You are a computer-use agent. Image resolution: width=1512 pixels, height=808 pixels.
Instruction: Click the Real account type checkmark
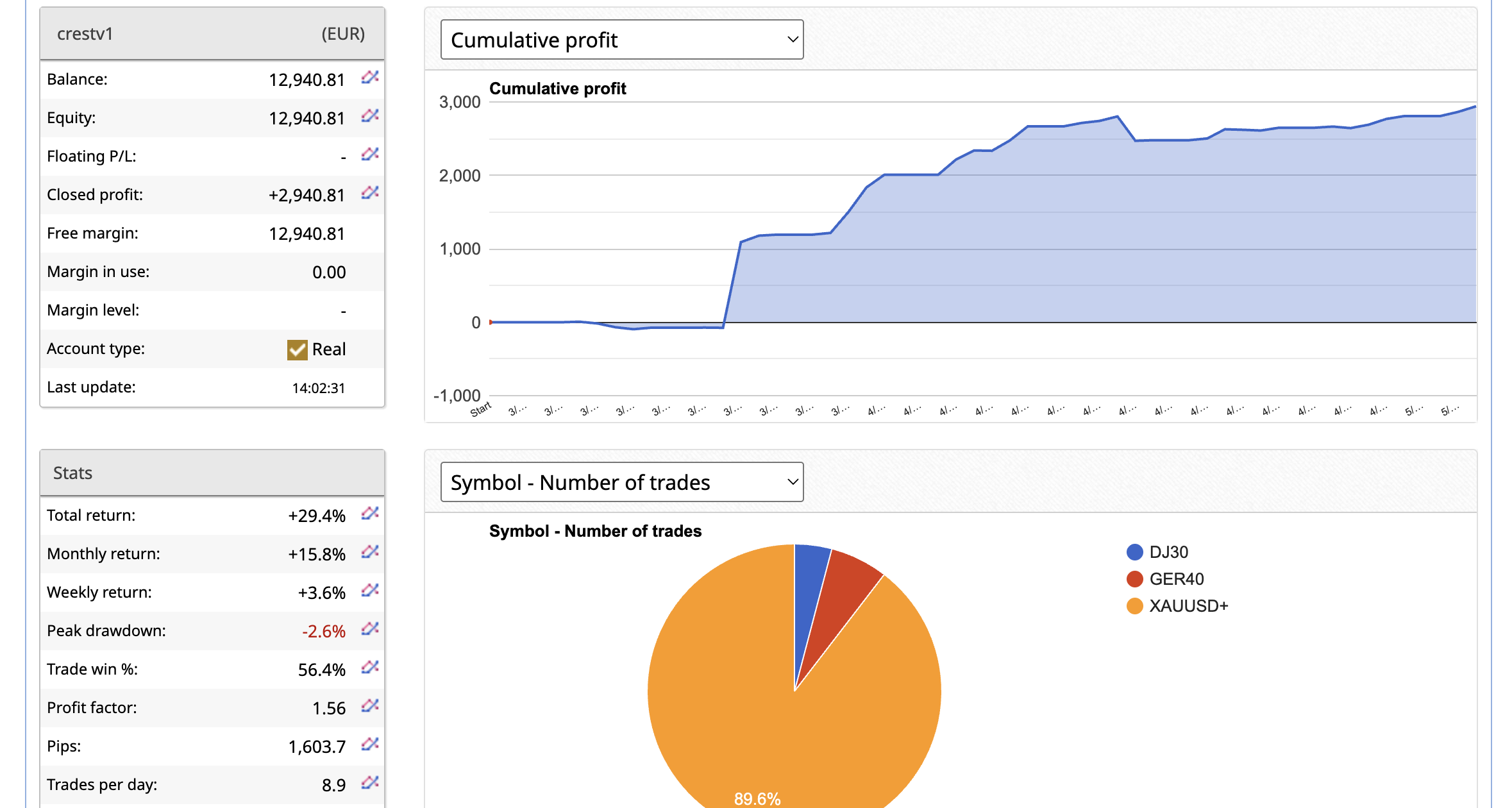[298, 349]
